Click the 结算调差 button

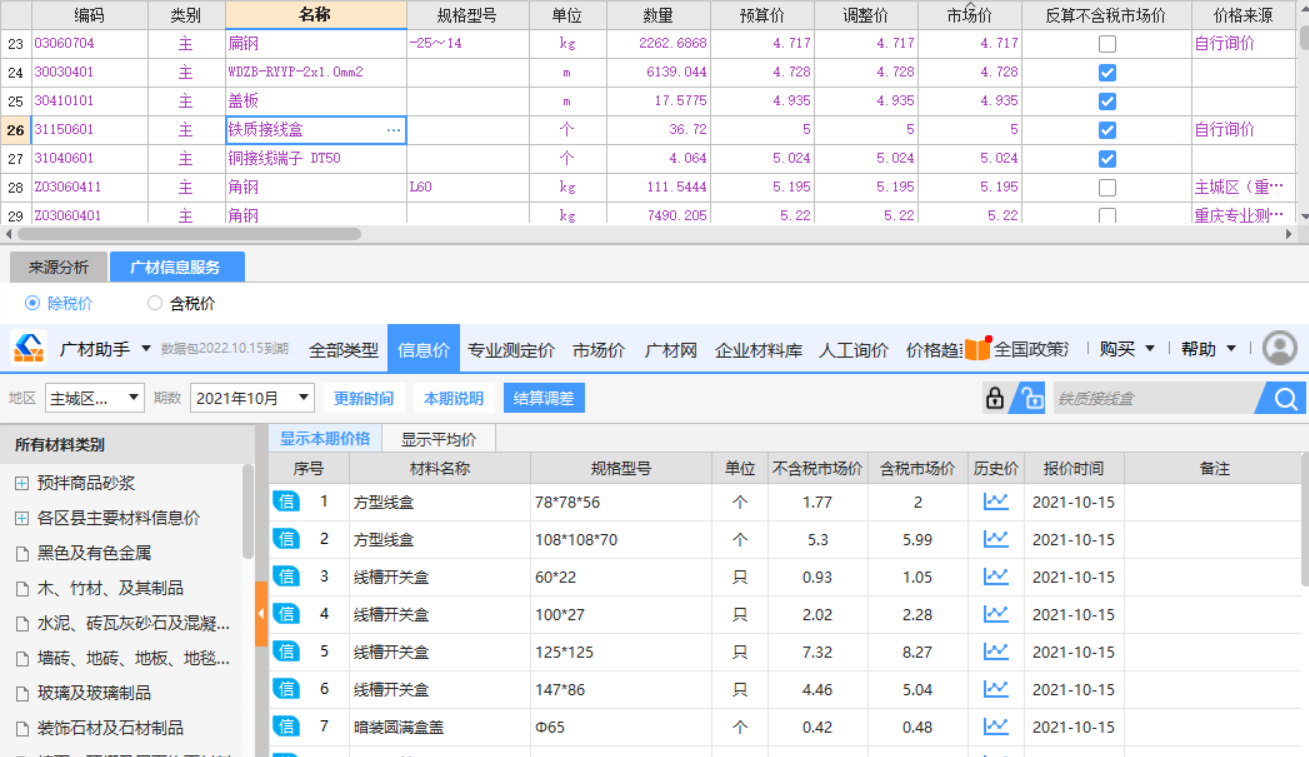coord(544,398)
